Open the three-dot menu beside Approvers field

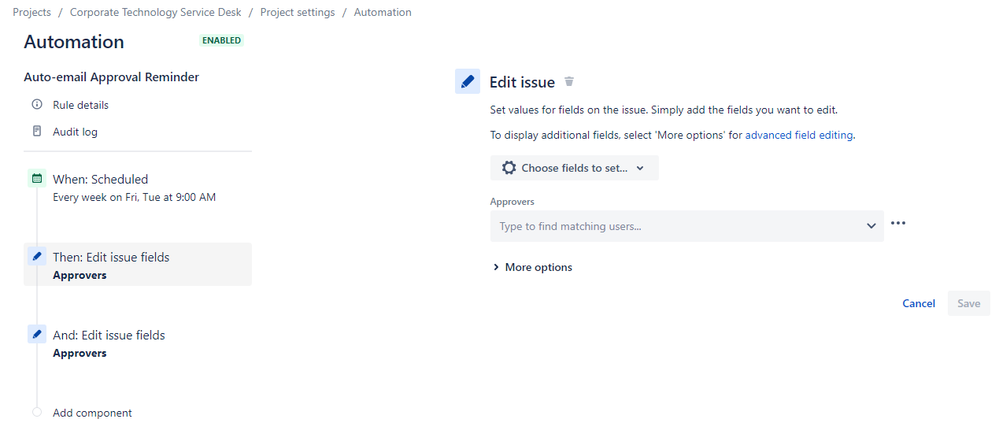pyautogui.click(x=898, y=223)
